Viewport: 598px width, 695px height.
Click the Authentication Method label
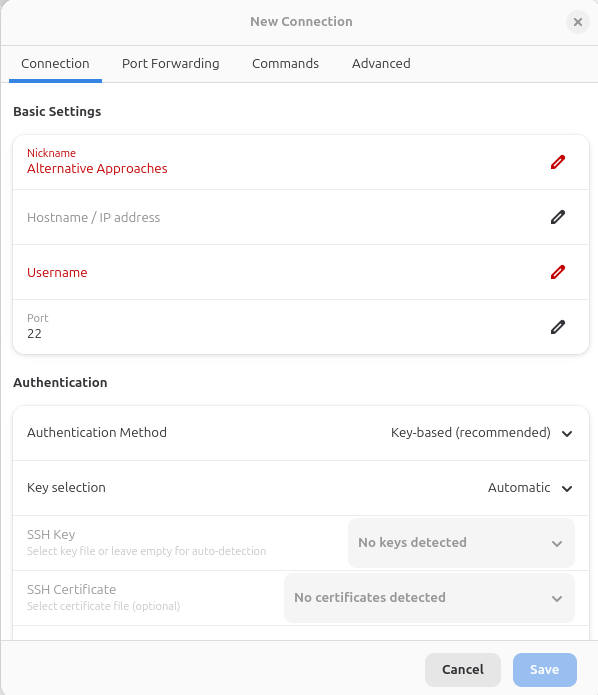[x=97, y=433]
